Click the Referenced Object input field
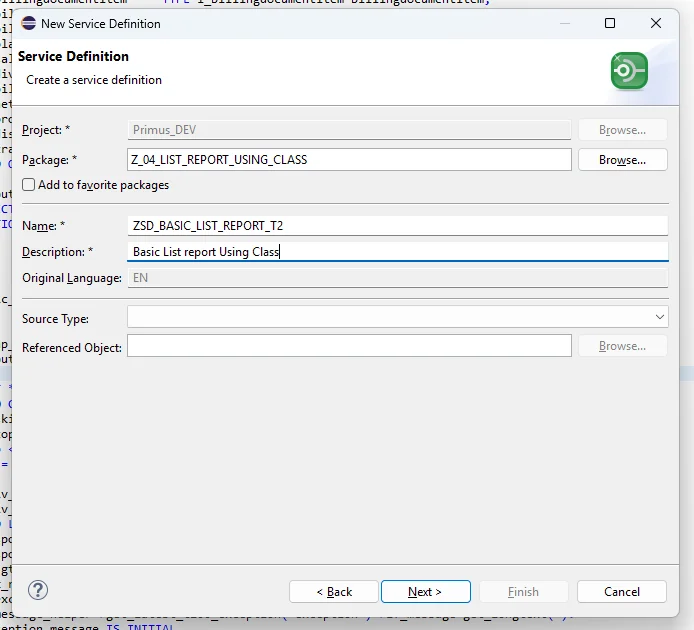The height and width of the screenshot is (630, 694). coord(350,346)
